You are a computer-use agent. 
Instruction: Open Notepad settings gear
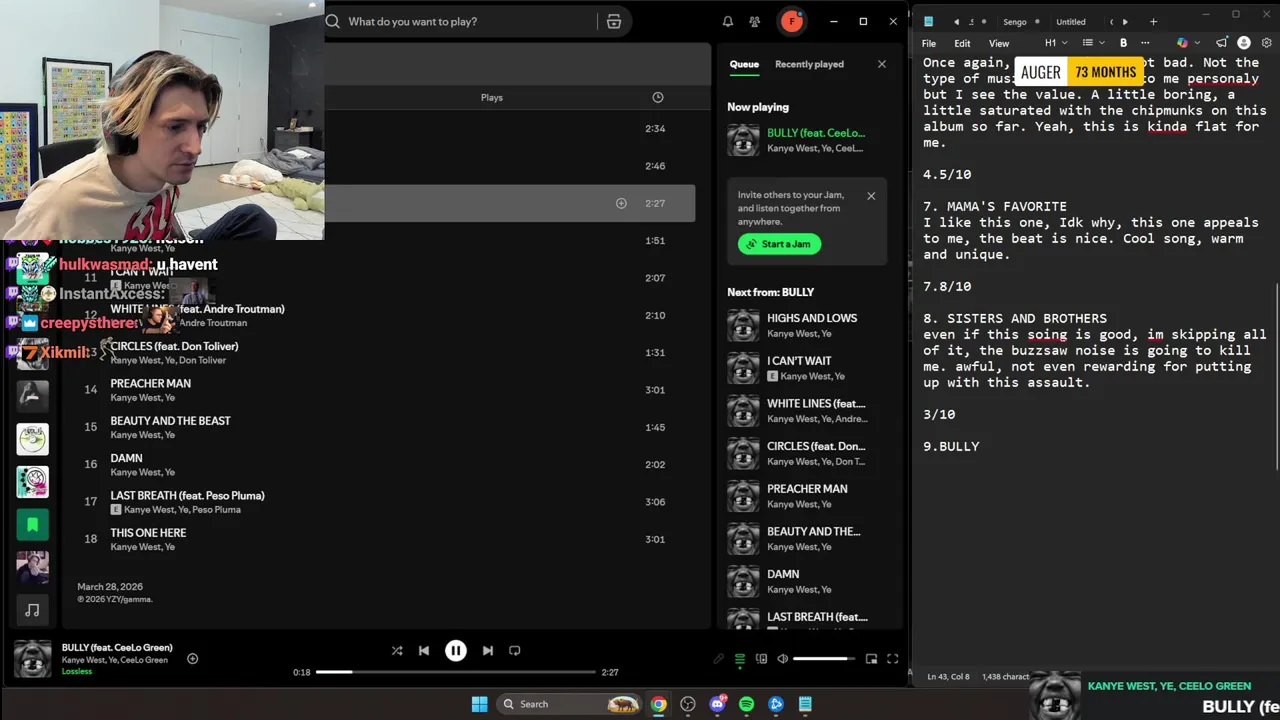click(x=1266, y=43)
